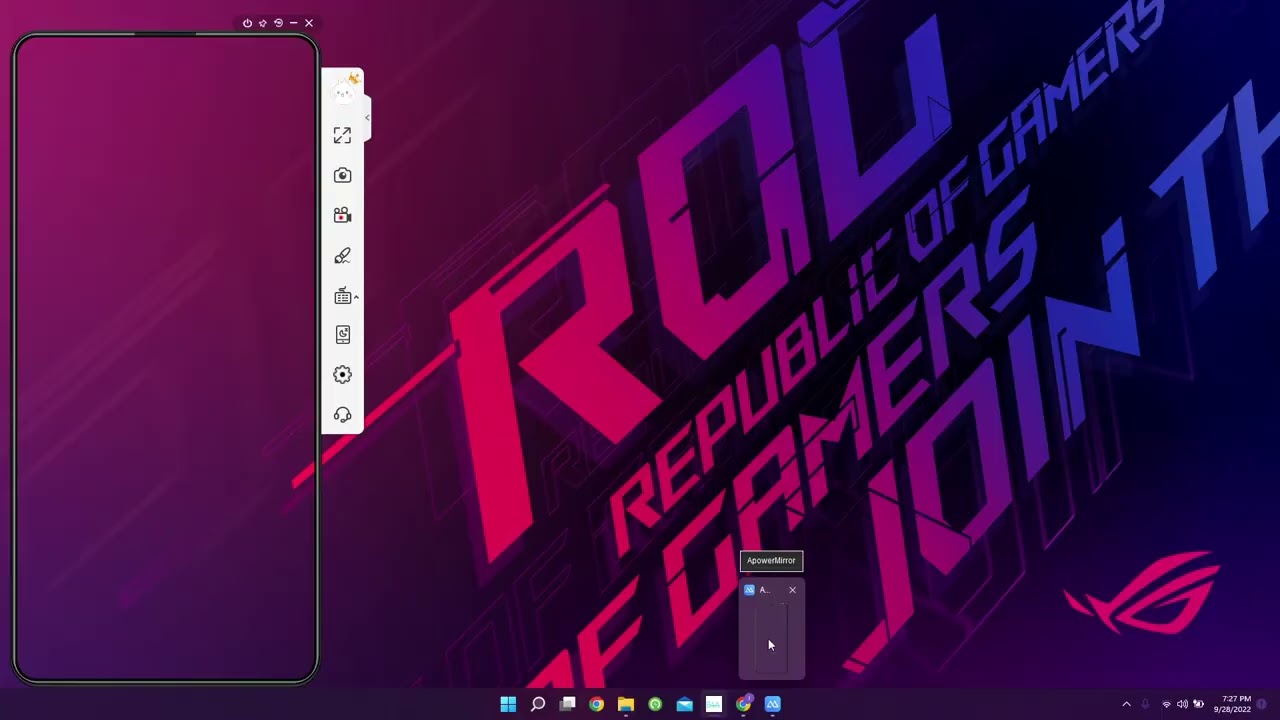This screenshot has height=720, width=1280.
Task: Click the ApowerMirror power disconnect icon
Action: 247,23
